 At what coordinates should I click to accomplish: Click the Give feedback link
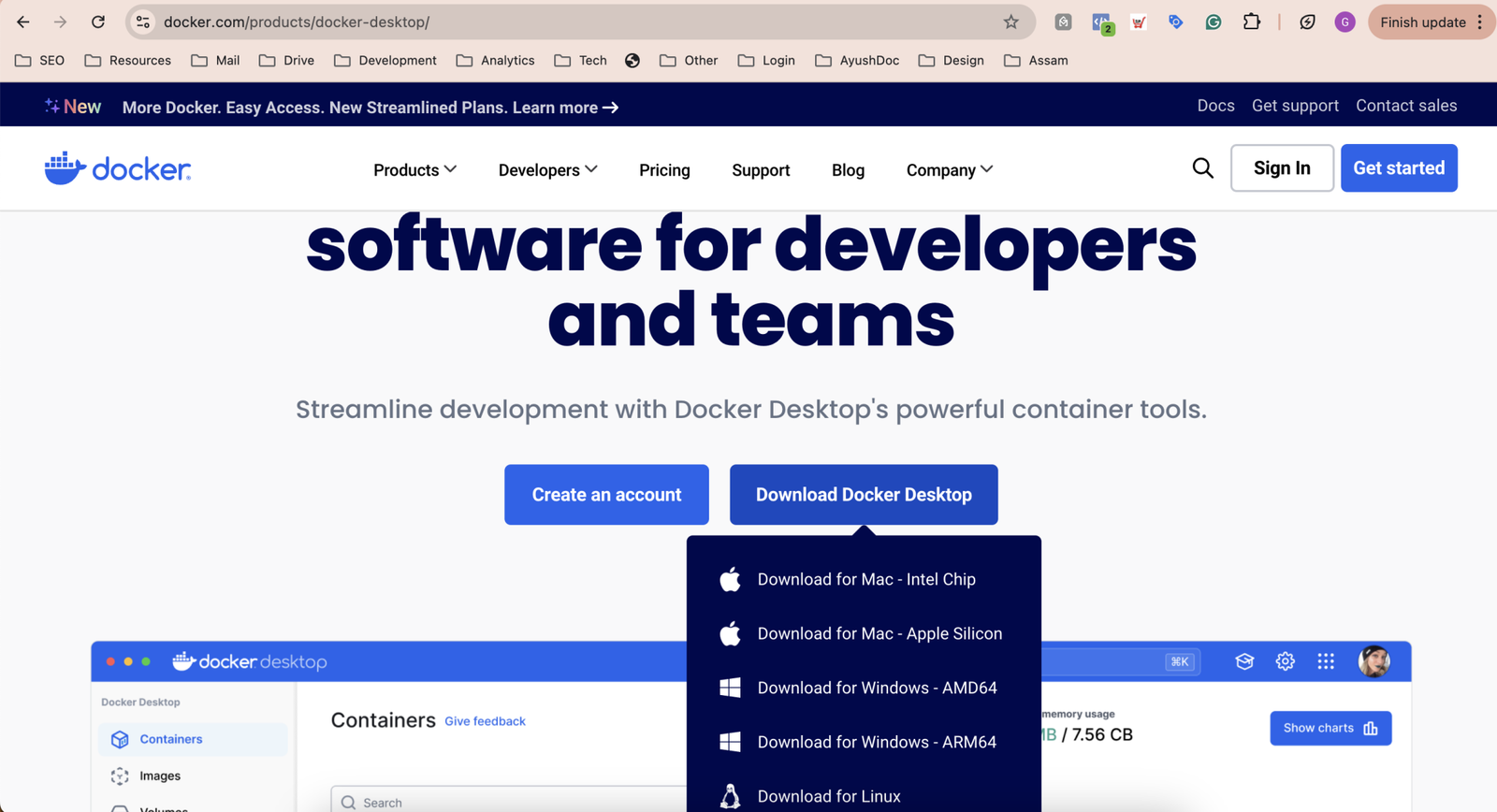coord(485,721)
